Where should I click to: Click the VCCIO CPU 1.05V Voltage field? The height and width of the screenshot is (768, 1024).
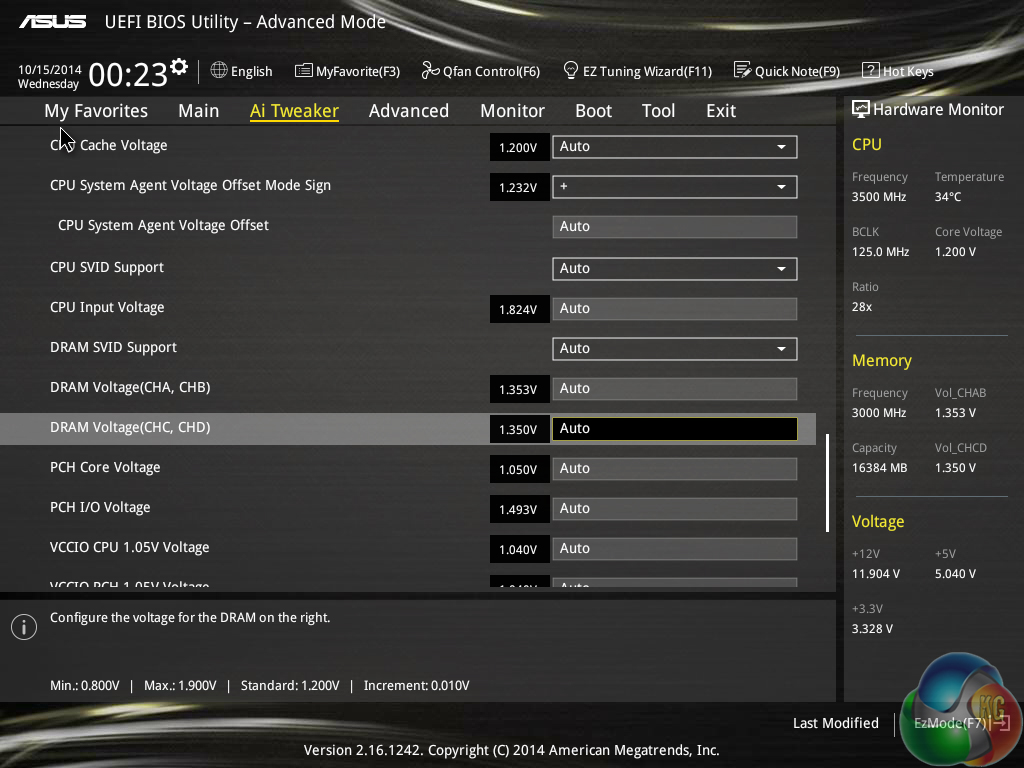pyautogui.click(x=675, y=549)
